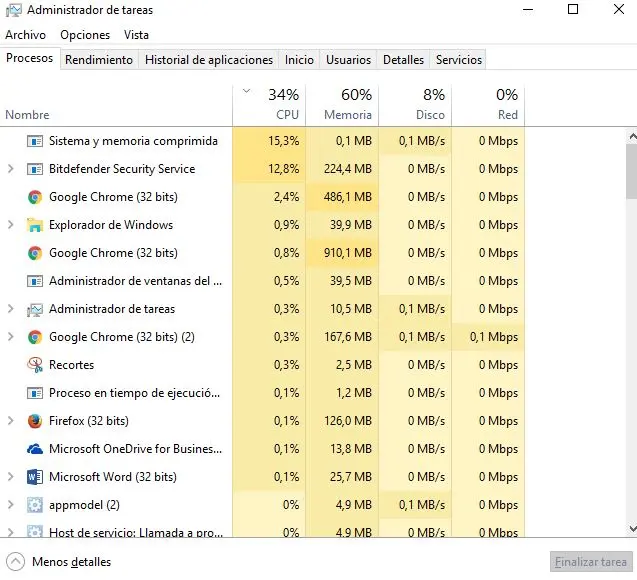Select the Procesos tab
This screenshot has width=637, height=580.
(30, 58)
